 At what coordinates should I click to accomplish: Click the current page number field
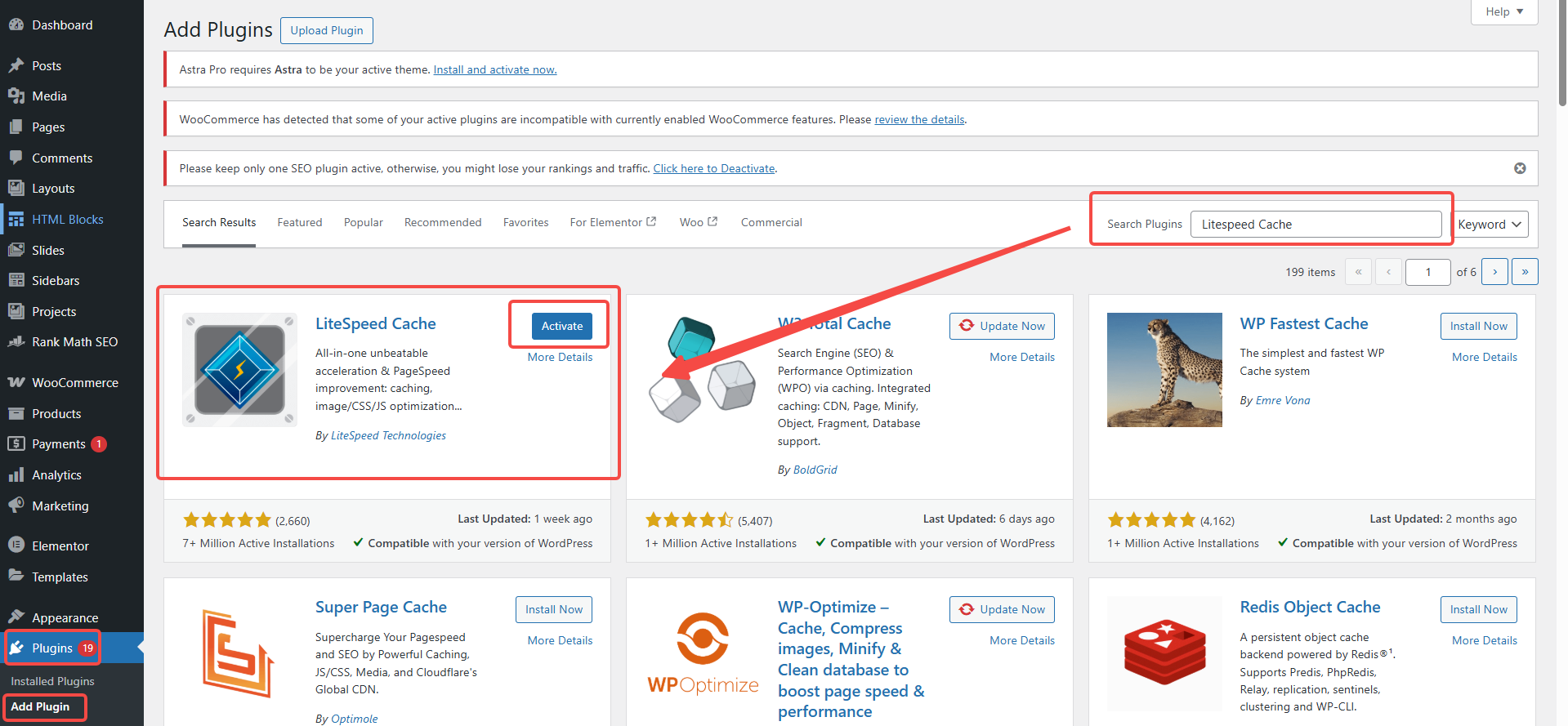pyautogui.click(x=1427, y=272)
